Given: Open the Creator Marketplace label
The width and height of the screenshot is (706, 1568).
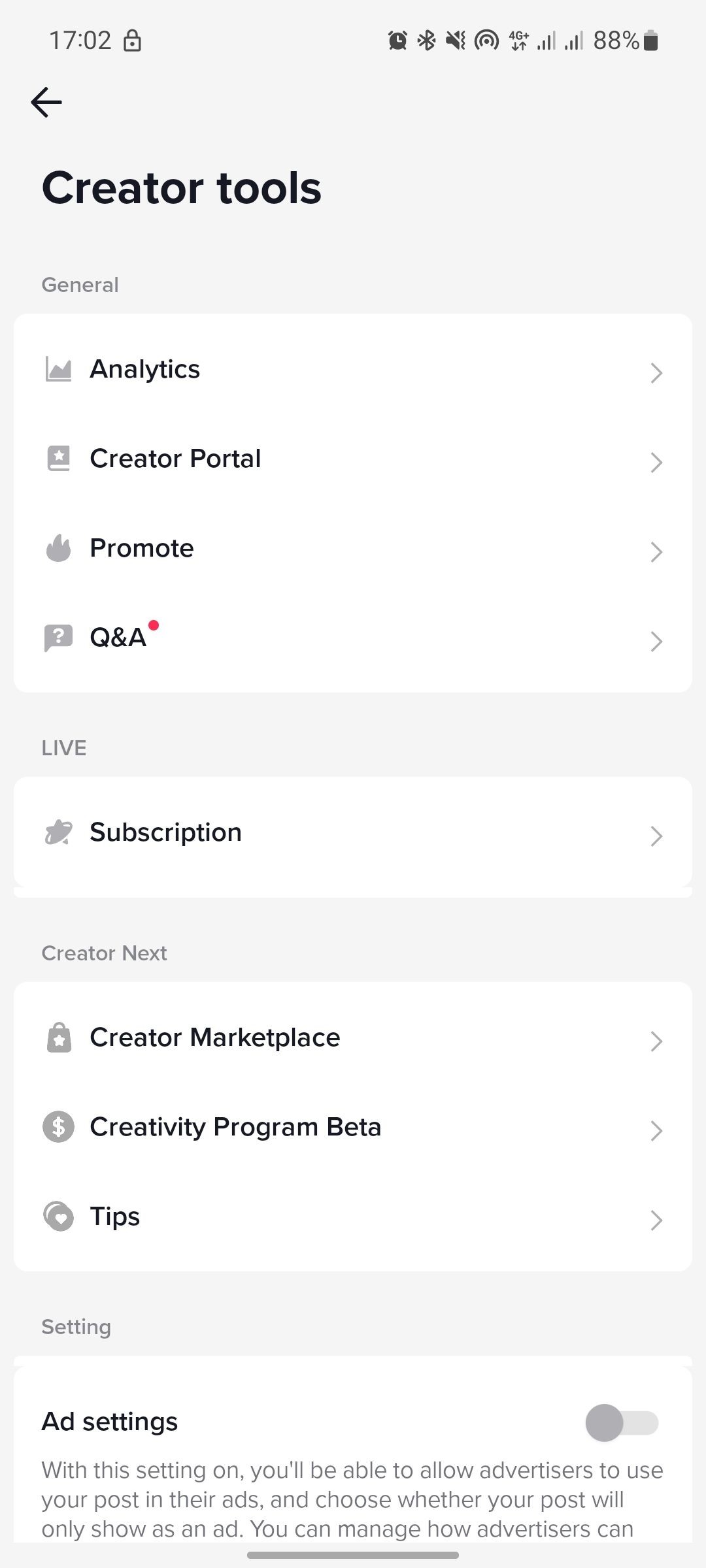Looking at the screenshot, I should point(215,1037).
